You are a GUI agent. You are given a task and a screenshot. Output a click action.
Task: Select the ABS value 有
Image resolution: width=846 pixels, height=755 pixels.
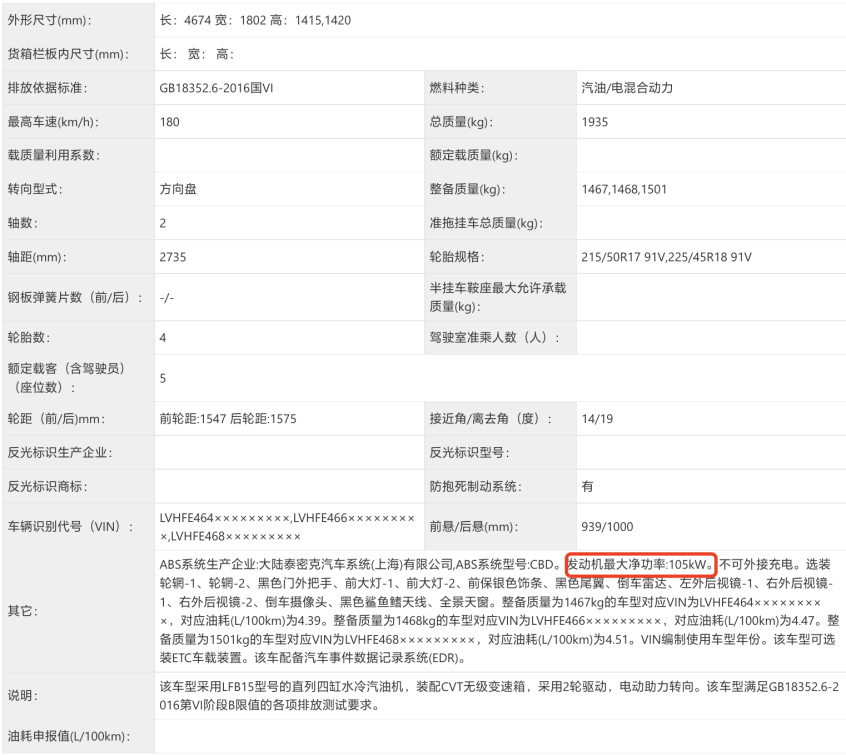pos(588,486)
